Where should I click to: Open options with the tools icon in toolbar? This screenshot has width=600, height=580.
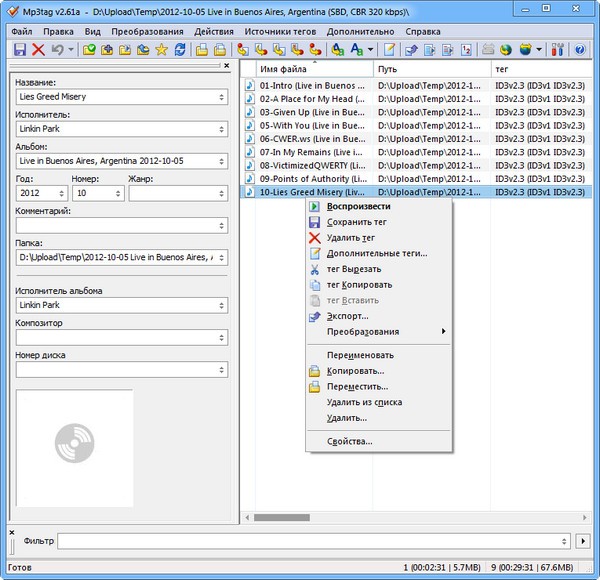point(559,49)
